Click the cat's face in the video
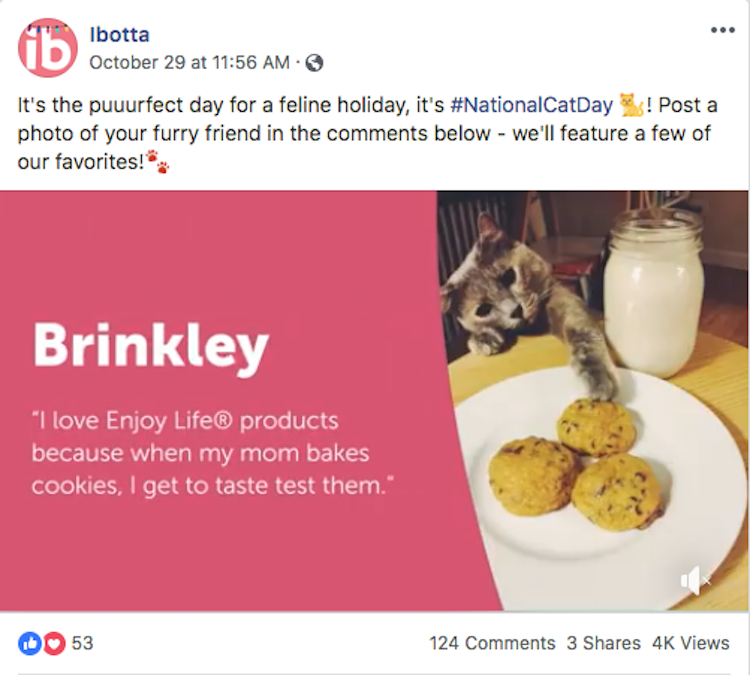 pos(493,295)
